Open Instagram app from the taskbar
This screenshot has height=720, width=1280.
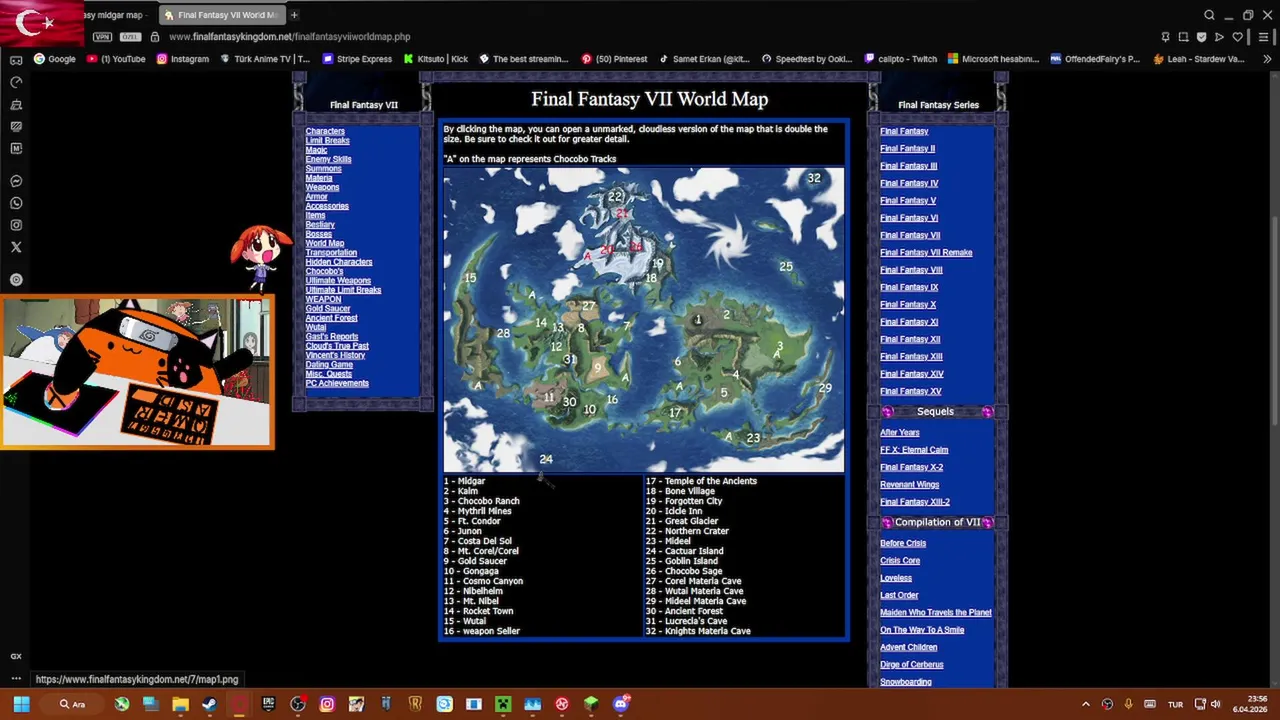(x=327, y=704)
